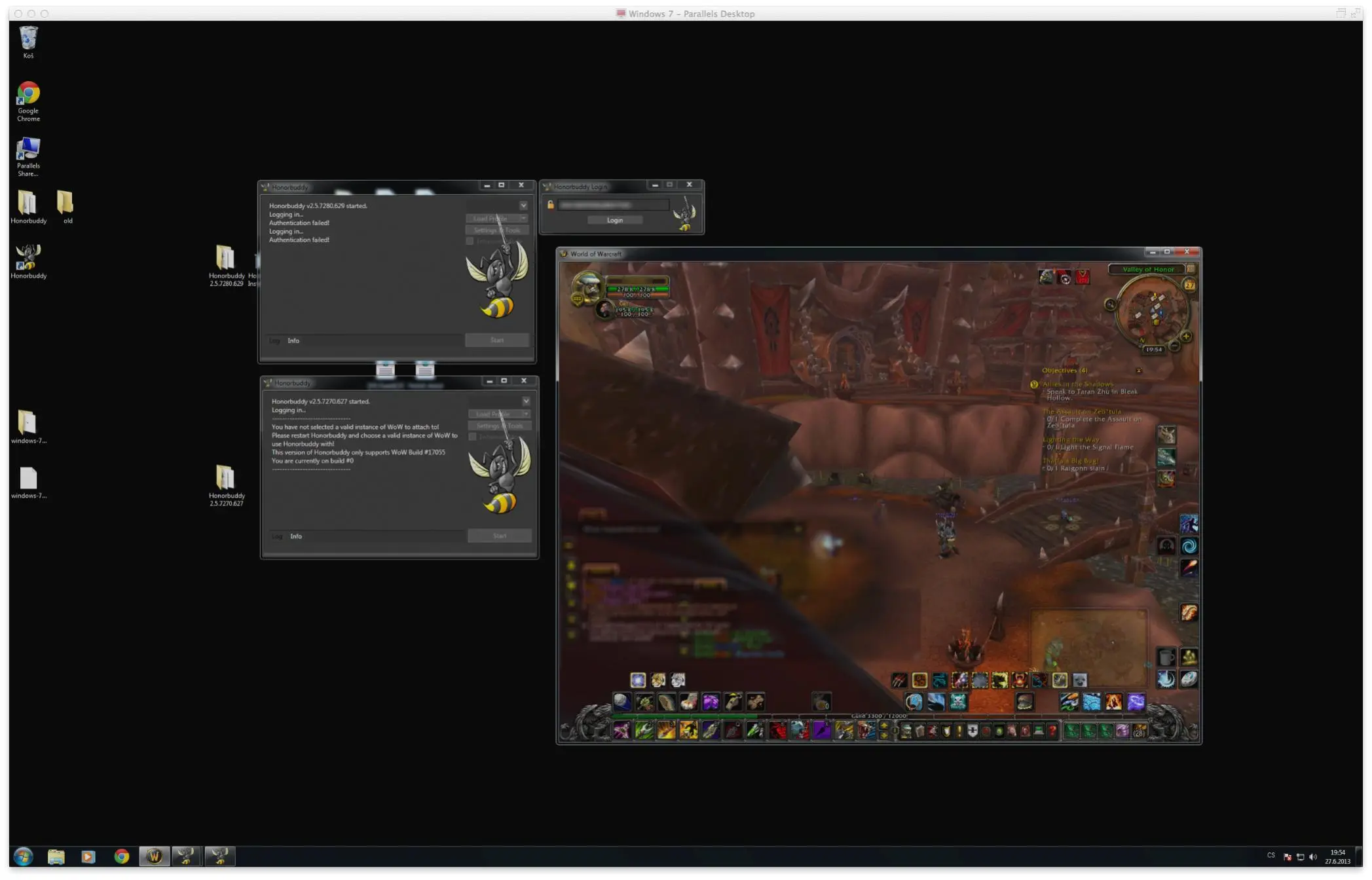The height and width of the screenshot is (880, 1372).
Task: Focus the key field in Honorbuddy Login
Action: (613, 205)
